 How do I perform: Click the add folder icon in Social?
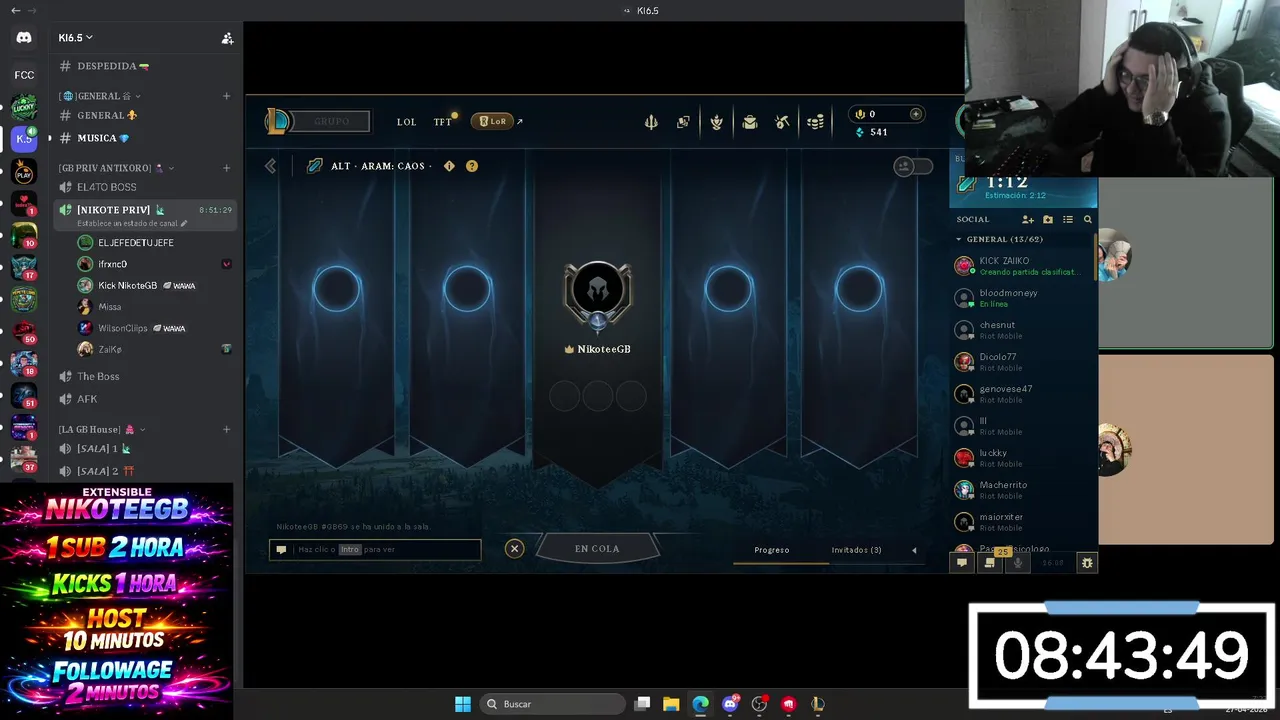(x=1048, y=219)
